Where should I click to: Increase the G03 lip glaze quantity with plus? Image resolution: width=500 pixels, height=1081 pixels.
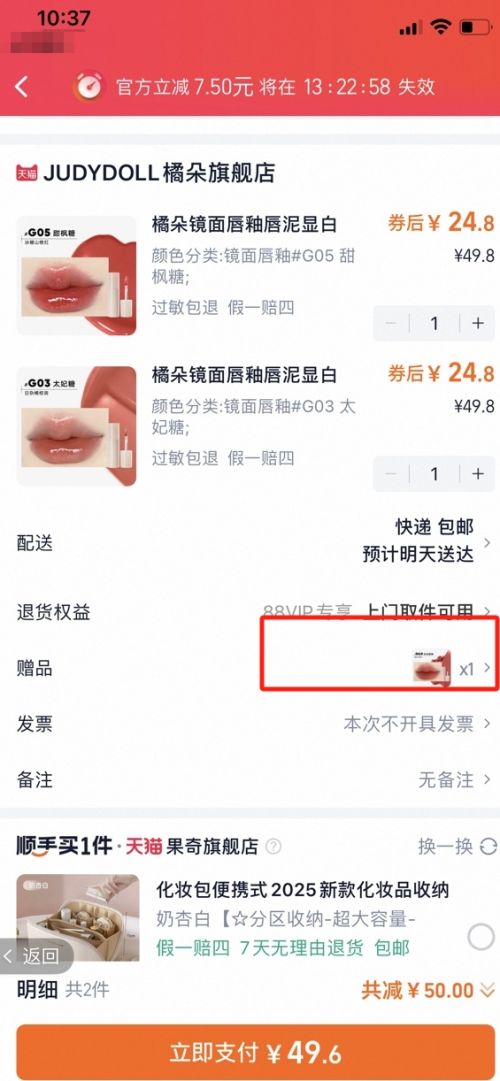click(x=478, y=474)
